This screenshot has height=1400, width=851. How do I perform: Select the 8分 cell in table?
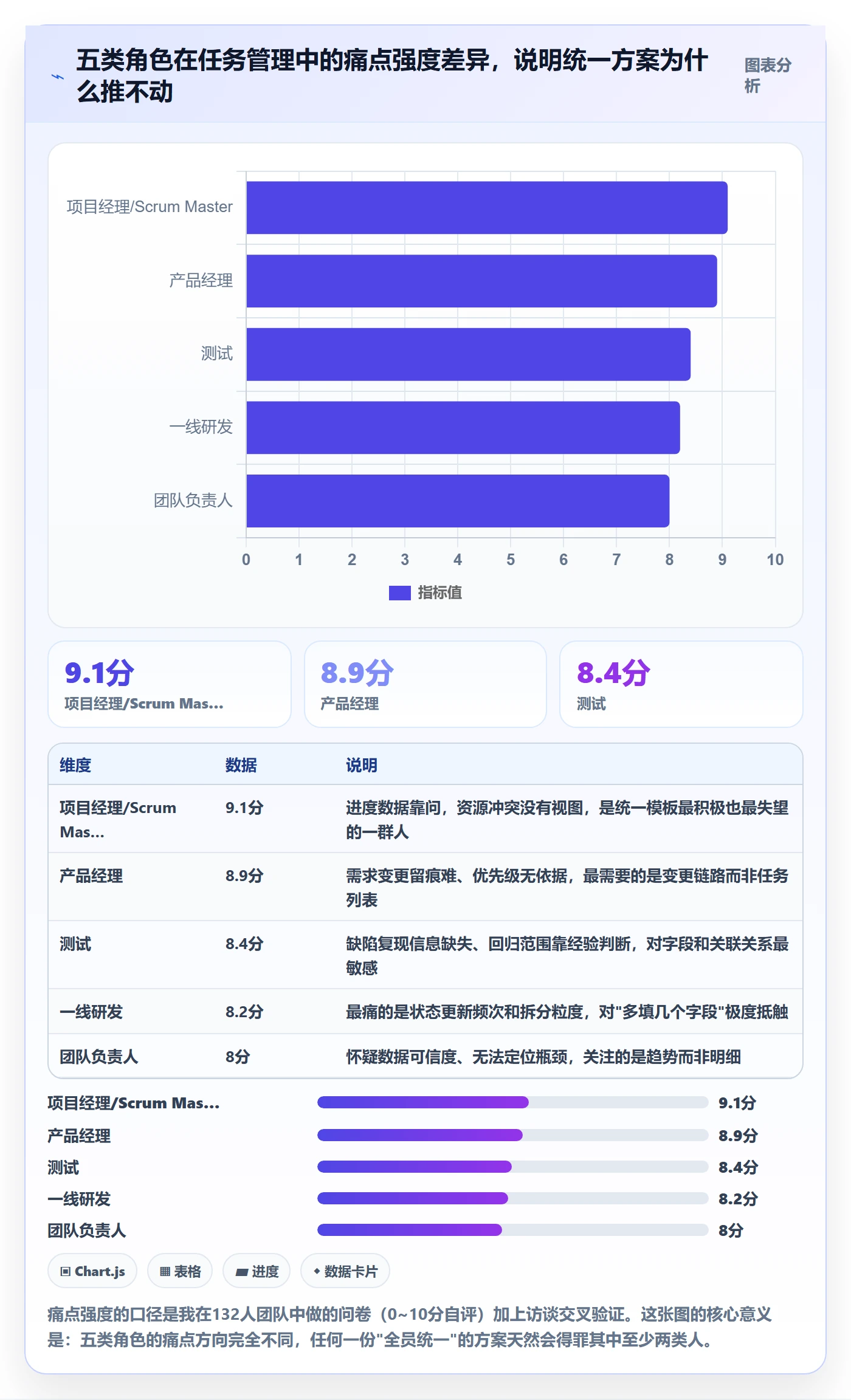pyautogui.click(x=238, y=1057)
